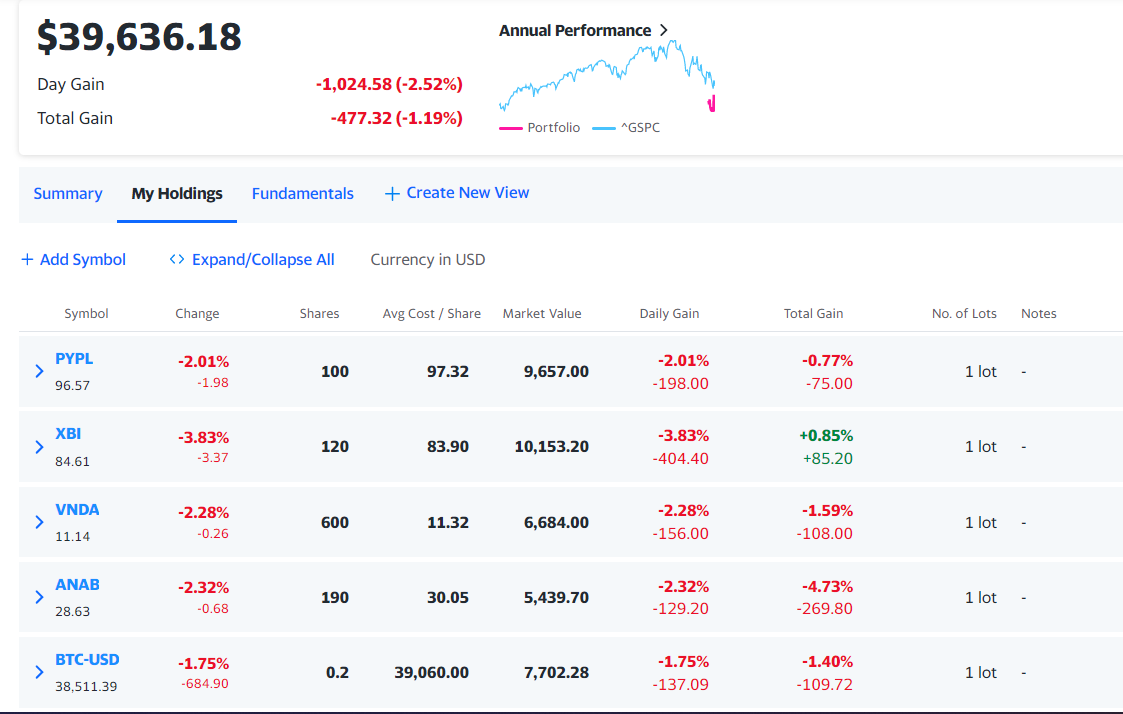Select the My Holdings tab
This screenshot has height=714, width=1123.
click(x=177, y=193)
